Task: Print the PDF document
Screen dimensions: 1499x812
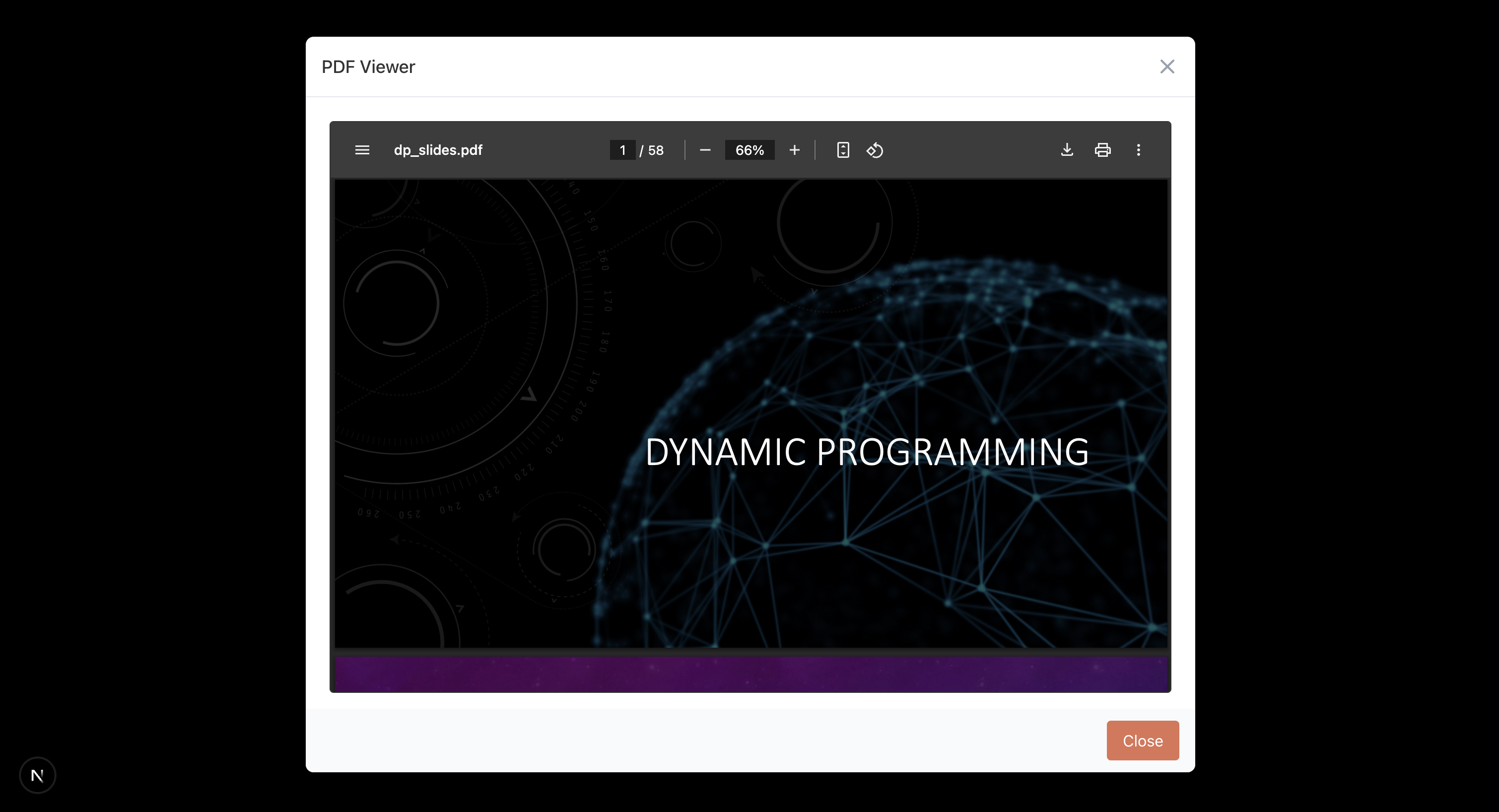Action: [x=1102, y=150]
